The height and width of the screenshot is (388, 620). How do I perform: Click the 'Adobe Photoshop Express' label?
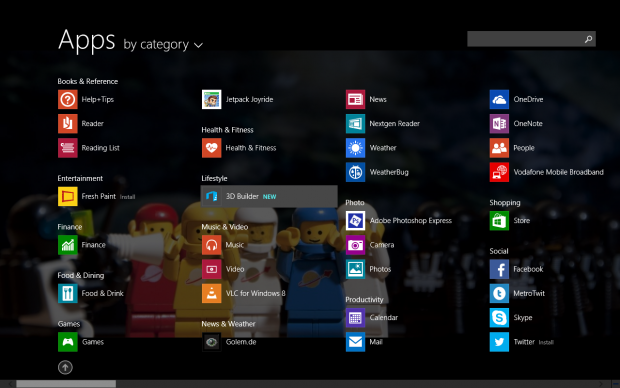coord(411,220)
